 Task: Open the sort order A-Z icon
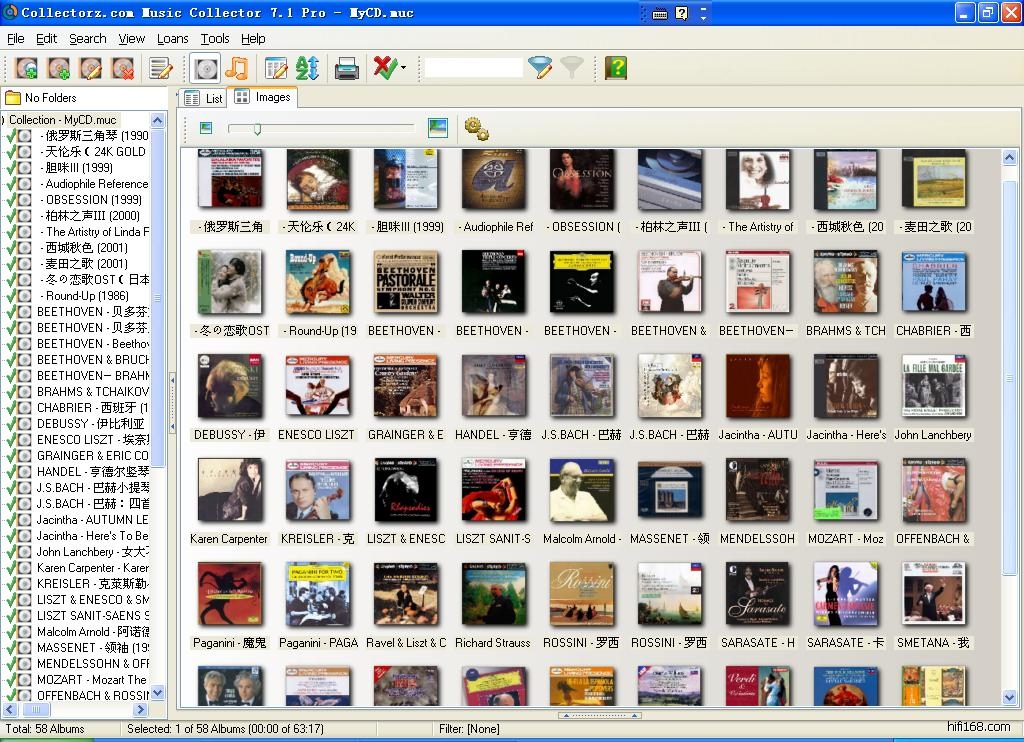coord(307,68)
